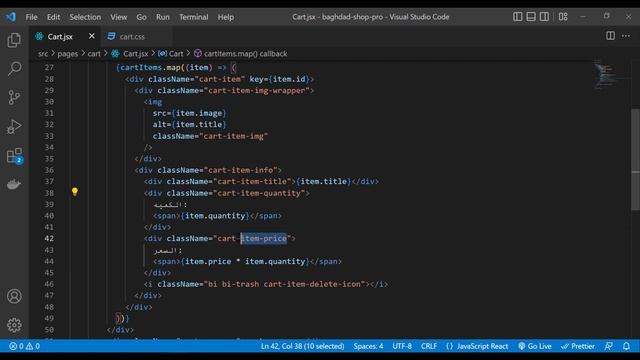Click the lightbulb code action on line 38
The image size is (640, 360).
point(75,191)
